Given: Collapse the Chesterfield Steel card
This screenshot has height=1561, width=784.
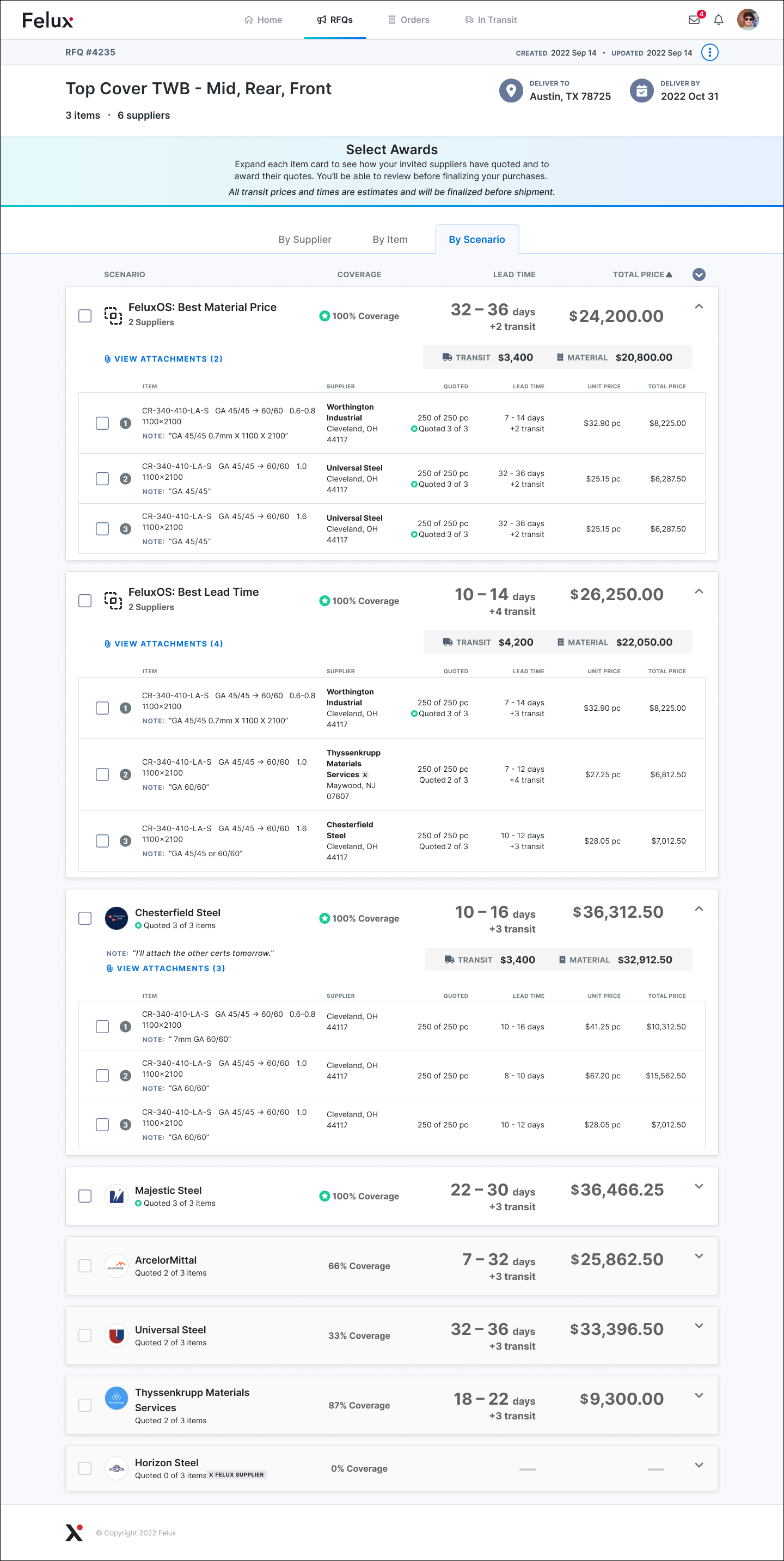Looking at the screenshot, I should tap(699, 909).
